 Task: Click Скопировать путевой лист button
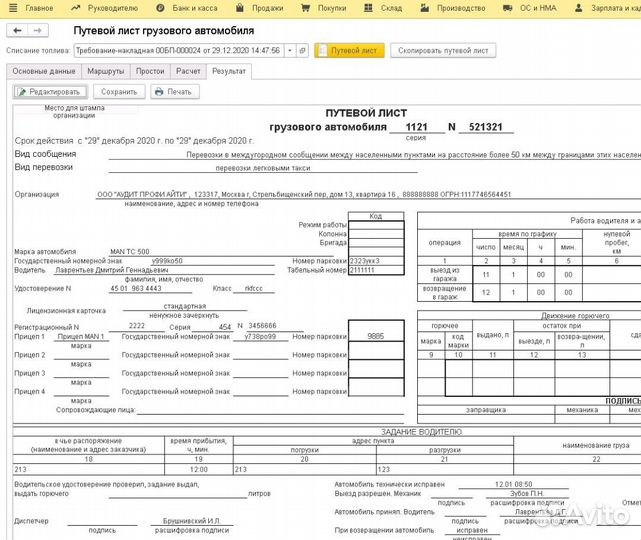[x=441, y=50]
